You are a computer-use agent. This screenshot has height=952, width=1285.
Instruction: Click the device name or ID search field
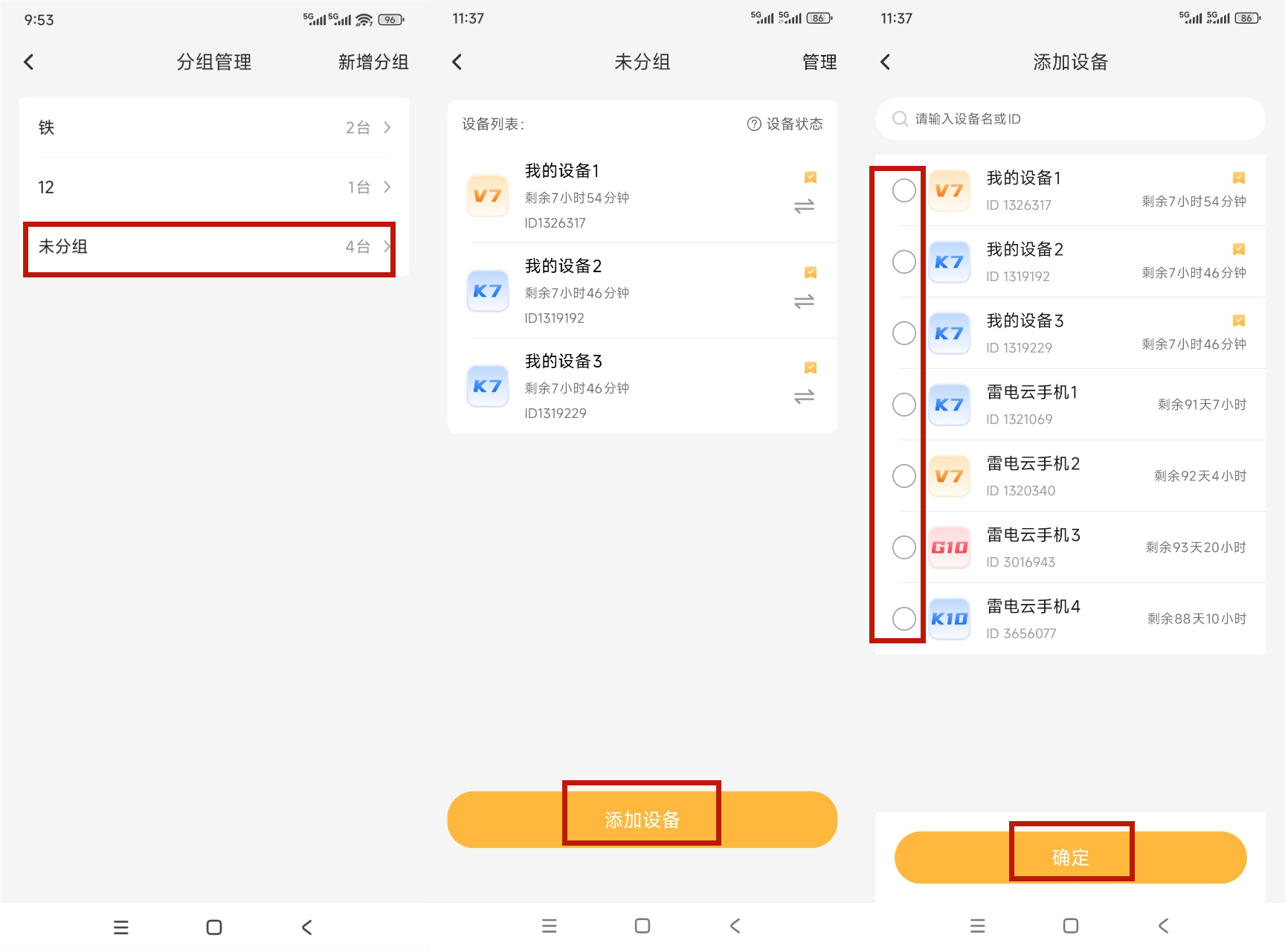tap(1071, 119)
